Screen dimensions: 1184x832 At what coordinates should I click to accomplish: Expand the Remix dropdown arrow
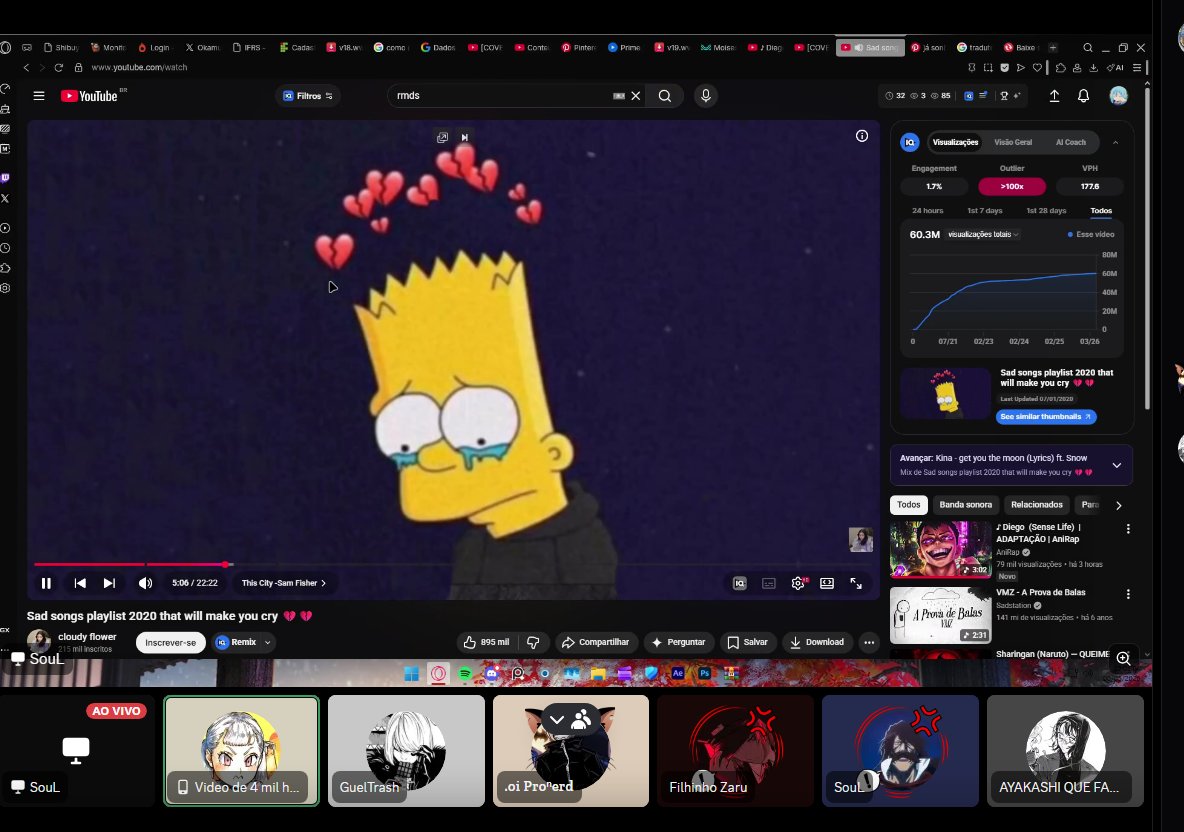click(x=267, y=642)
